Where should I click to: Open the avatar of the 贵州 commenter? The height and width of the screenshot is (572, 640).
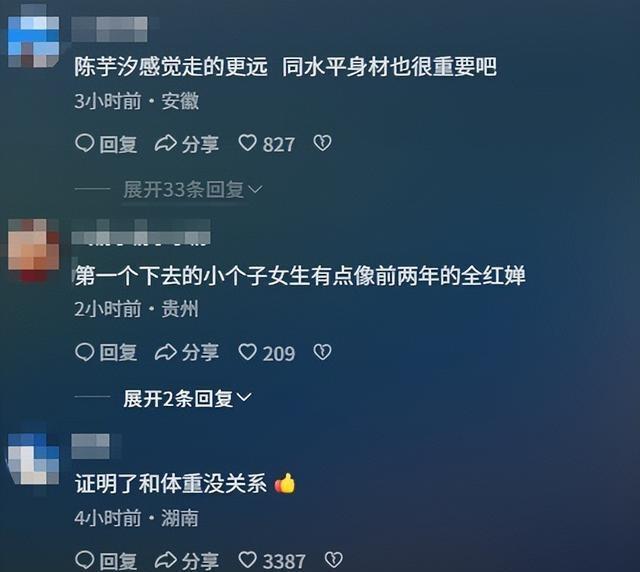[33, 249]
